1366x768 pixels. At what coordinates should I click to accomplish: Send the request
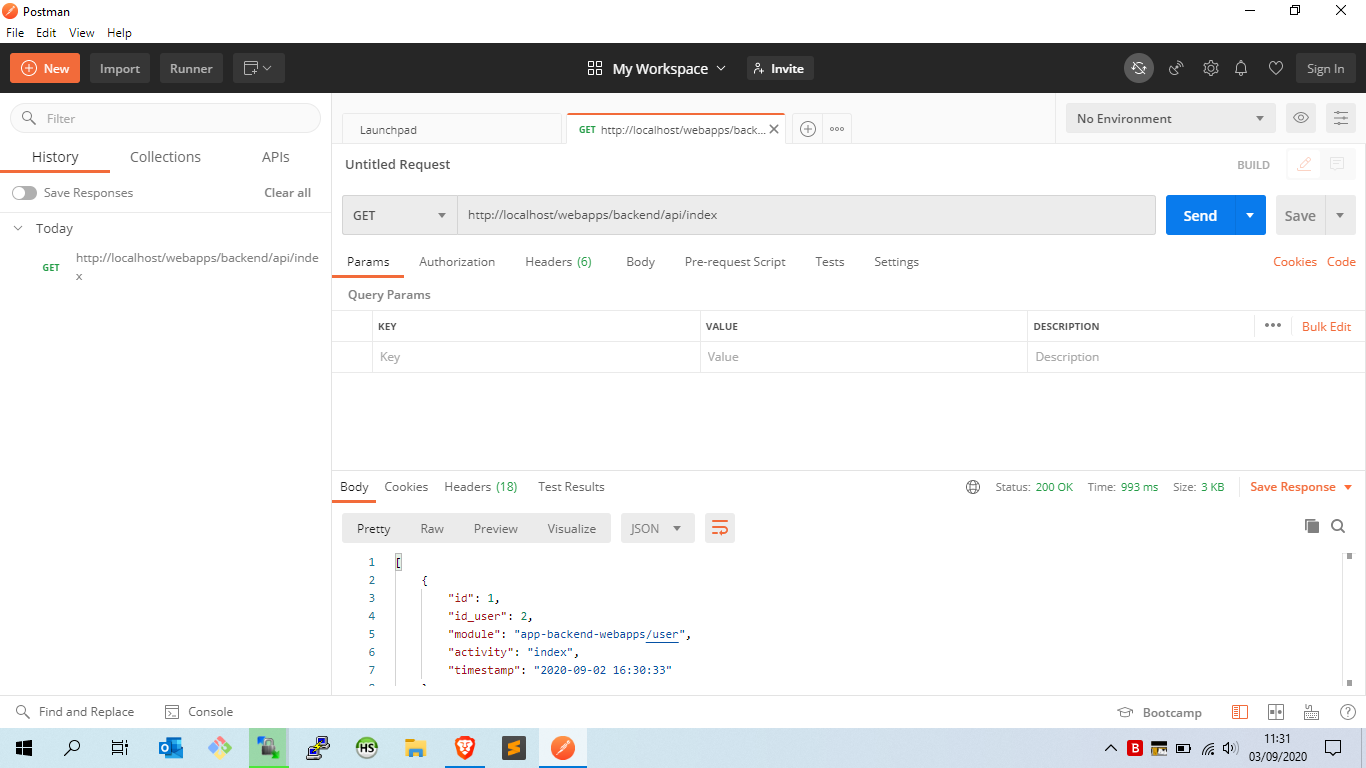point(1200,215)
